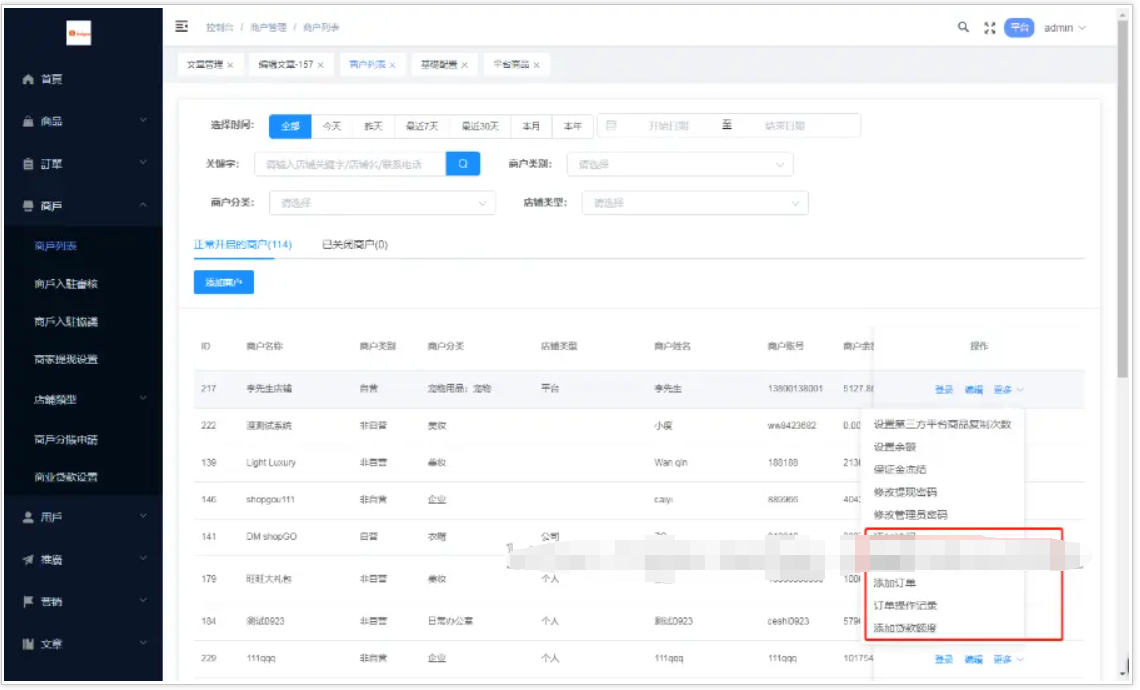Choose 订单操作记录 from the more menu
1140x690 pixels.
click(x=905, y=606)
